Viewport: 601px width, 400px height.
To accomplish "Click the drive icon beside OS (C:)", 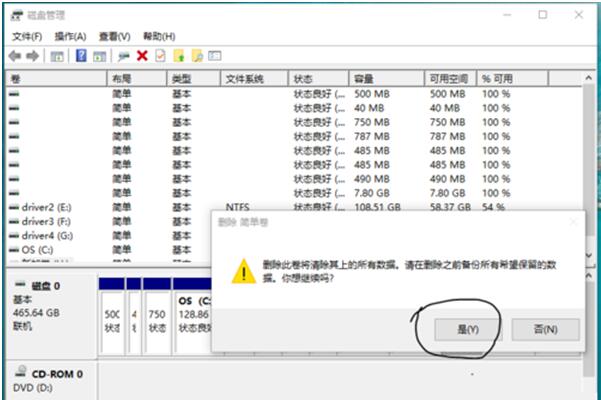I will 14,250.
